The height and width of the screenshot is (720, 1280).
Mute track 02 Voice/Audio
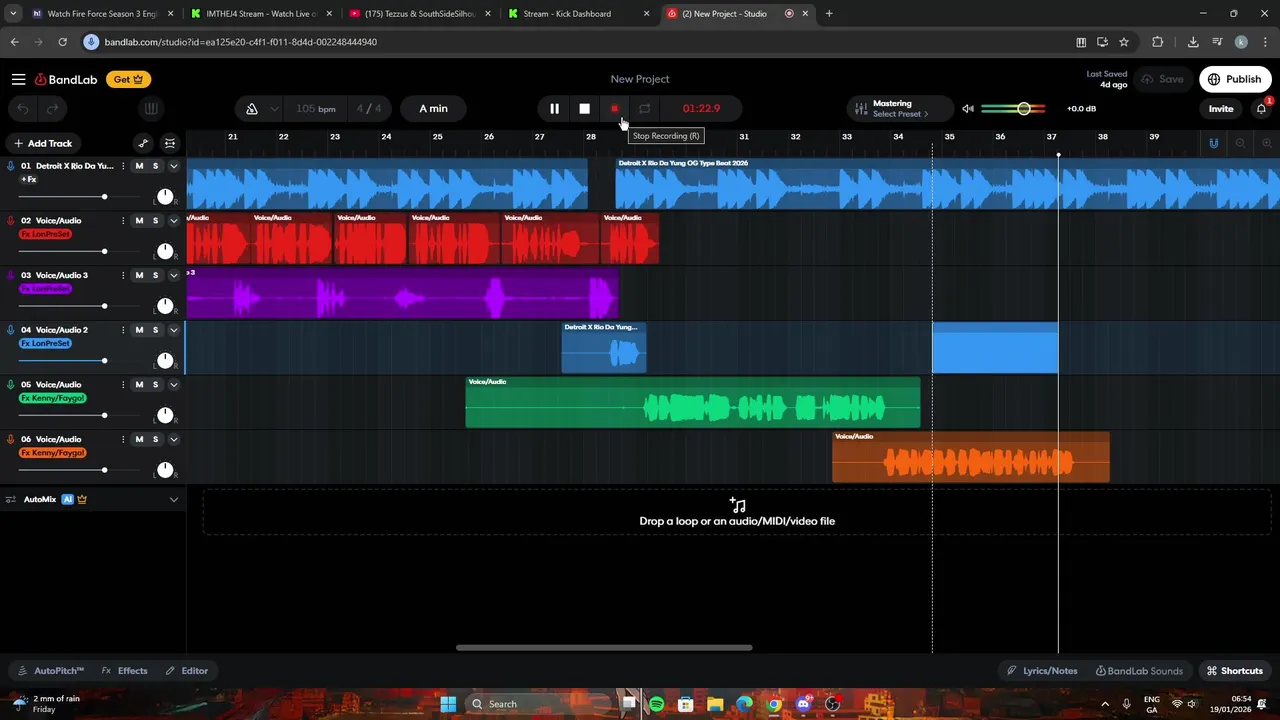coord(139,221)
